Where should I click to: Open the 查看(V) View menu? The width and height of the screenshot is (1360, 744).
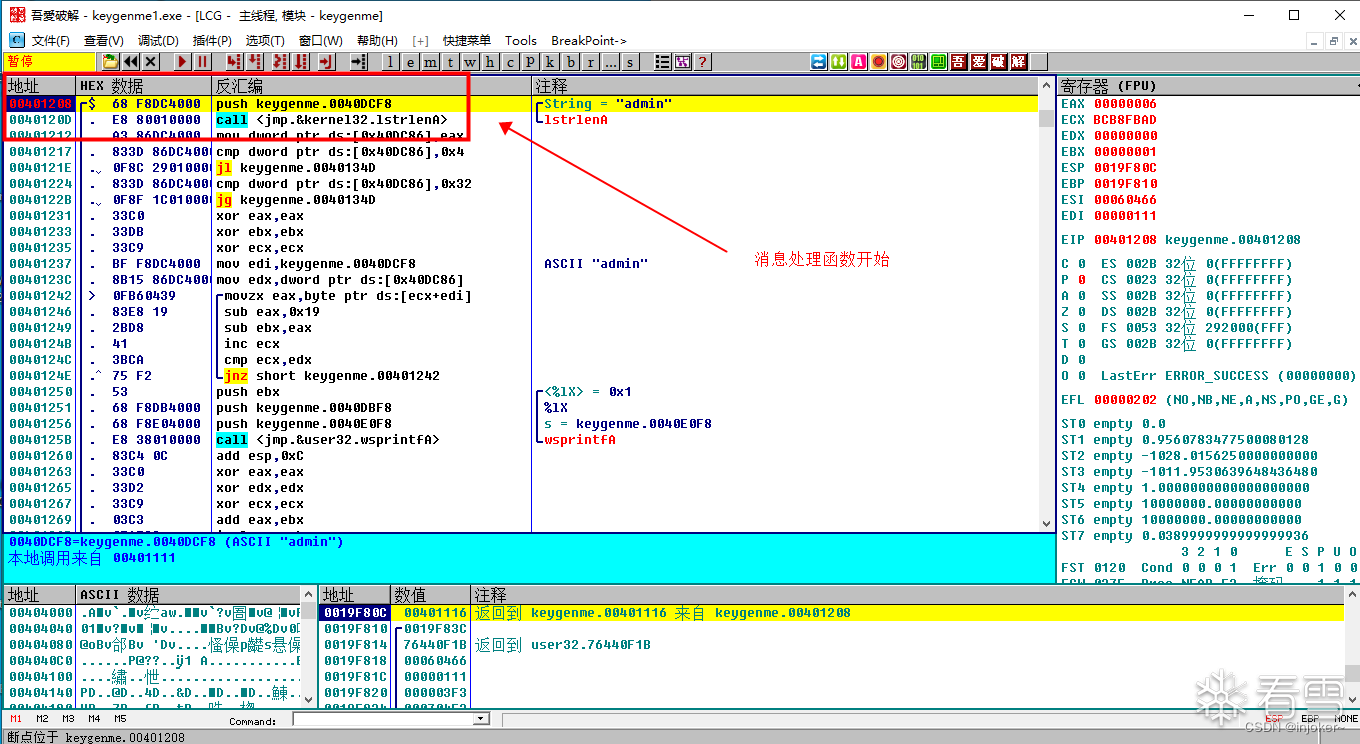104,41
